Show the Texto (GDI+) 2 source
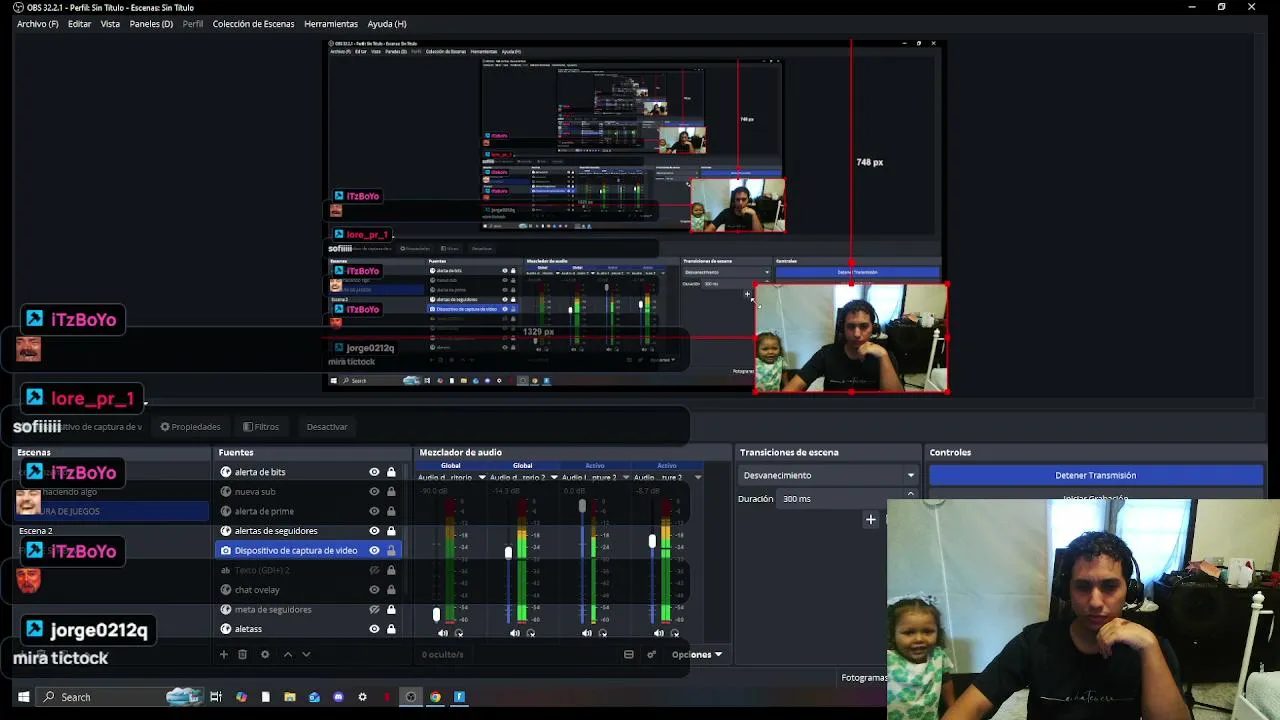 374,570
